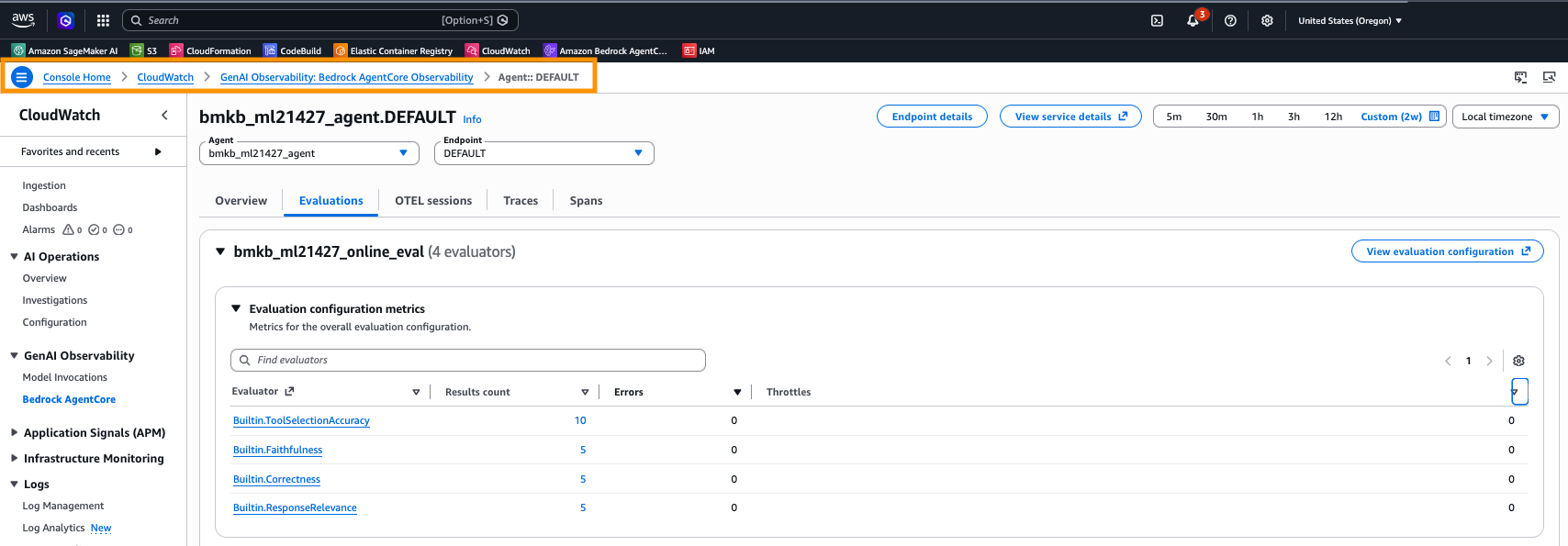Open the Agent dropdown bmkb_ml21427_agent
Viewport: 1568px width, 546px height.
pos(309,153)
